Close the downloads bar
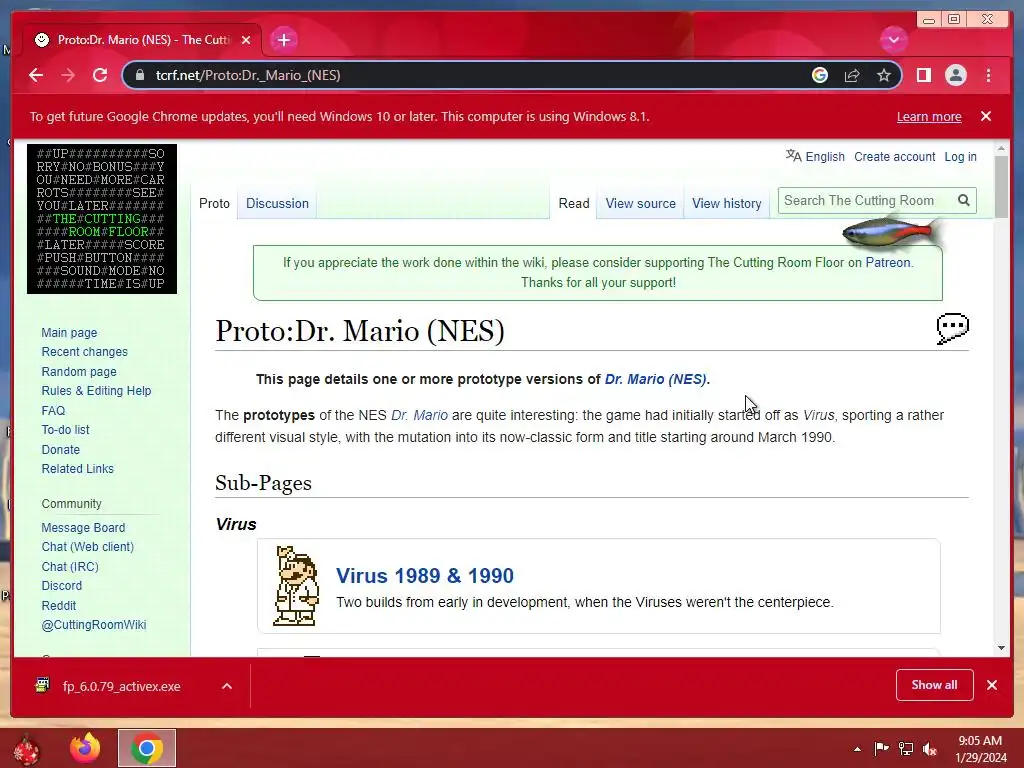 click(x=991, y=684)
